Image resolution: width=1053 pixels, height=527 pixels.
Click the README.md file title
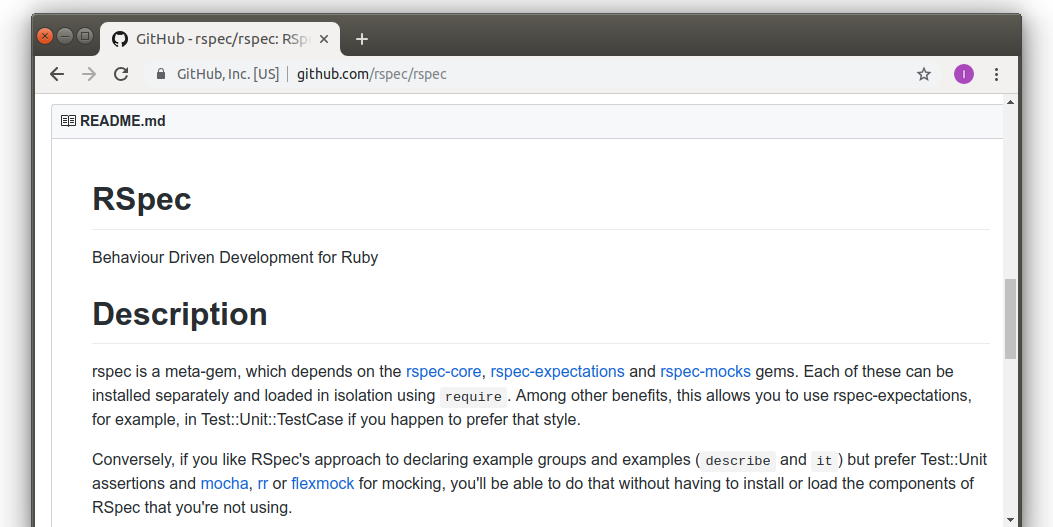click(122, 121)
